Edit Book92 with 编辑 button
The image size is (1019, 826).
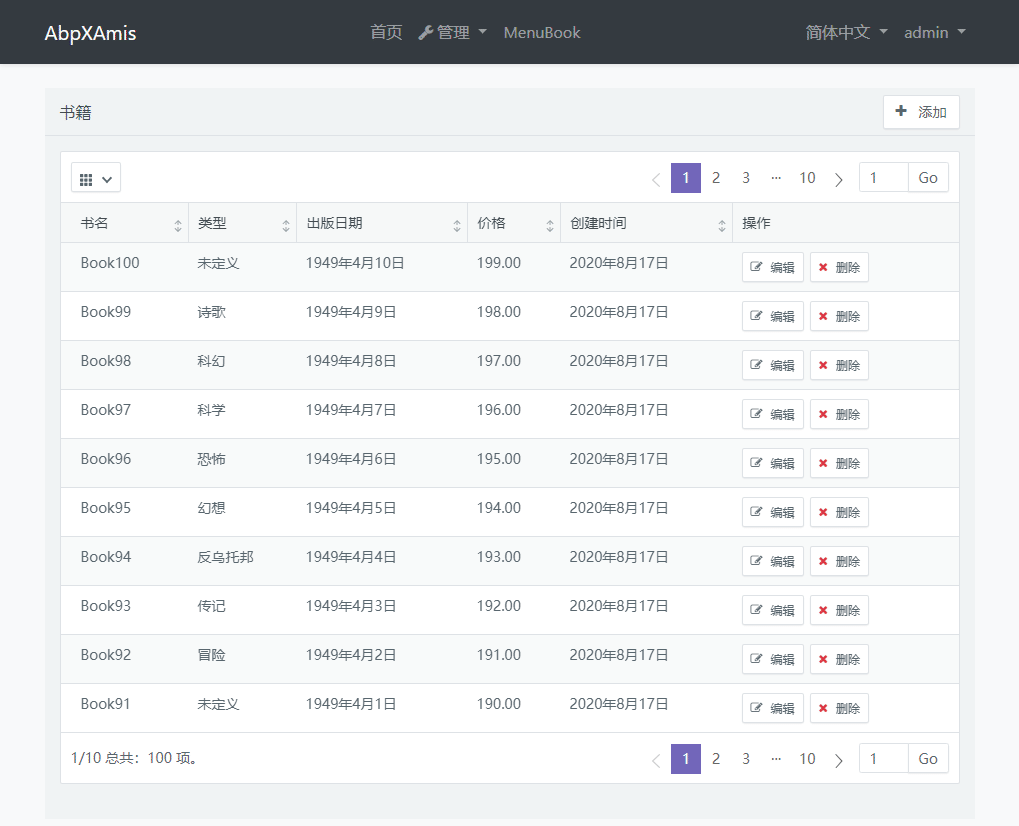pyautogui.click(x=773, y=659)
